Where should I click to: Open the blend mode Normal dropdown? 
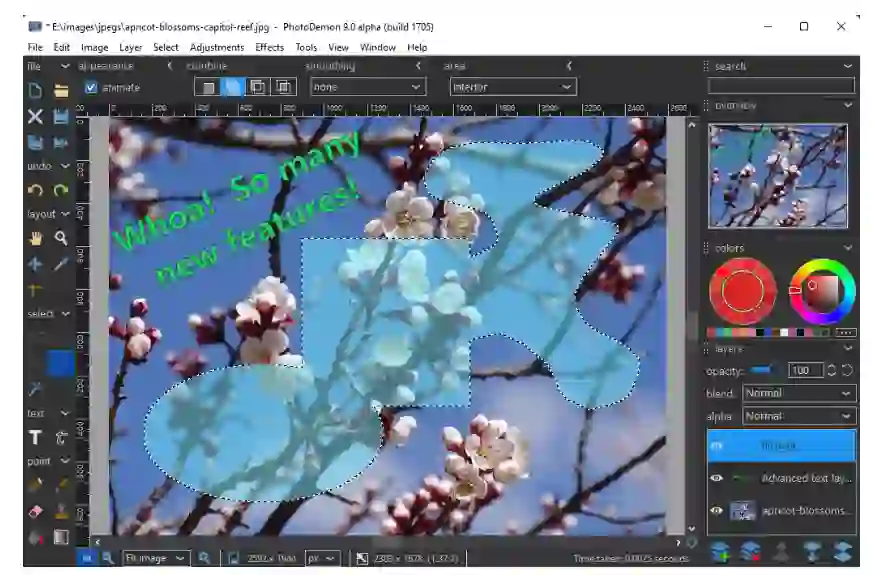pos(799,393)
